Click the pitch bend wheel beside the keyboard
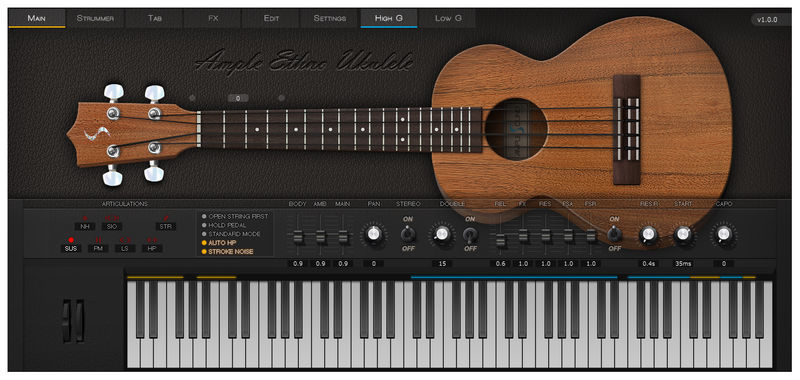This screenshot has height=380, width=800. point(67,321)
